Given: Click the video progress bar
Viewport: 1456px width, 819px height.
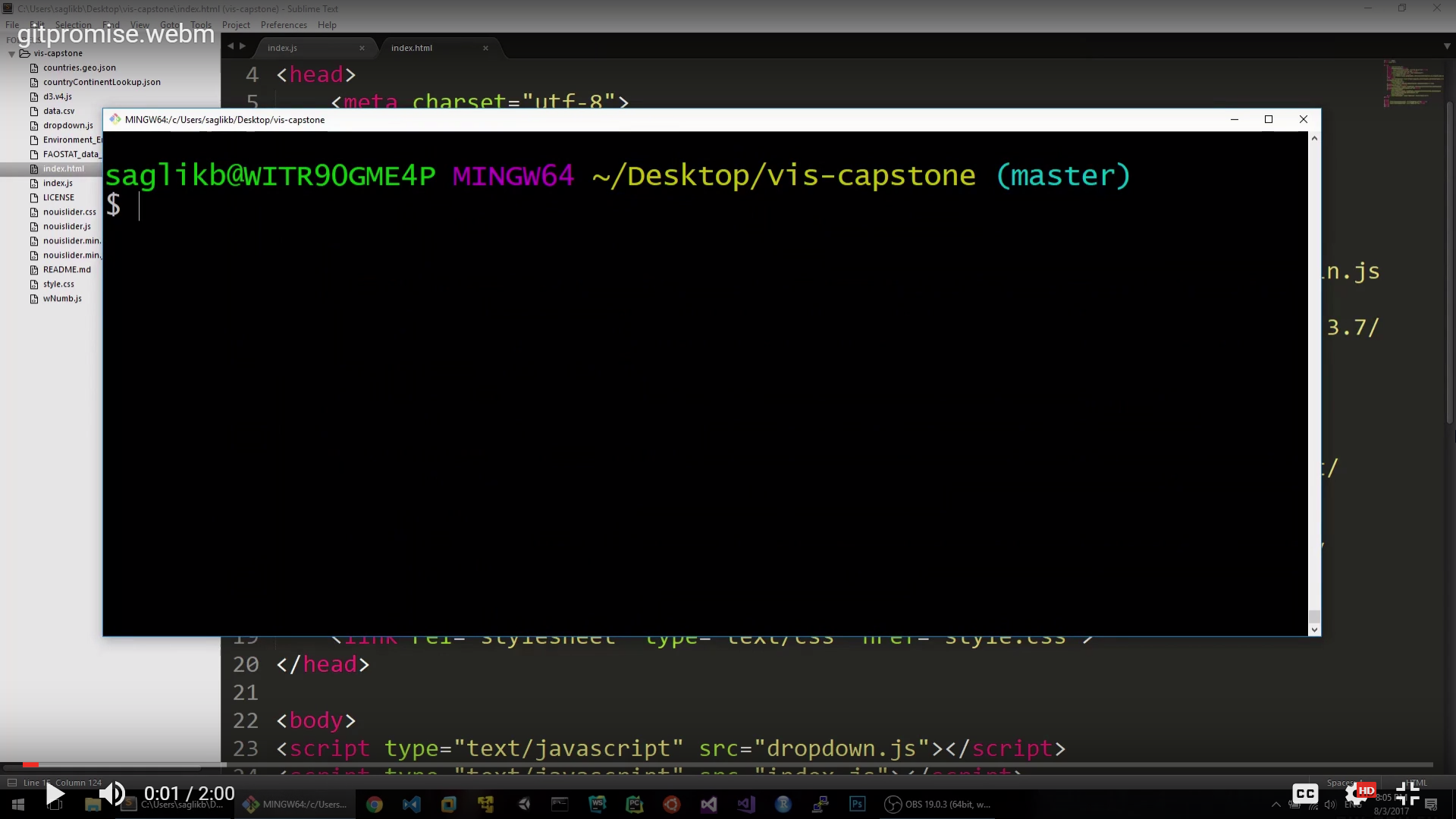Looking at the screenshot, I should point(728,764).
